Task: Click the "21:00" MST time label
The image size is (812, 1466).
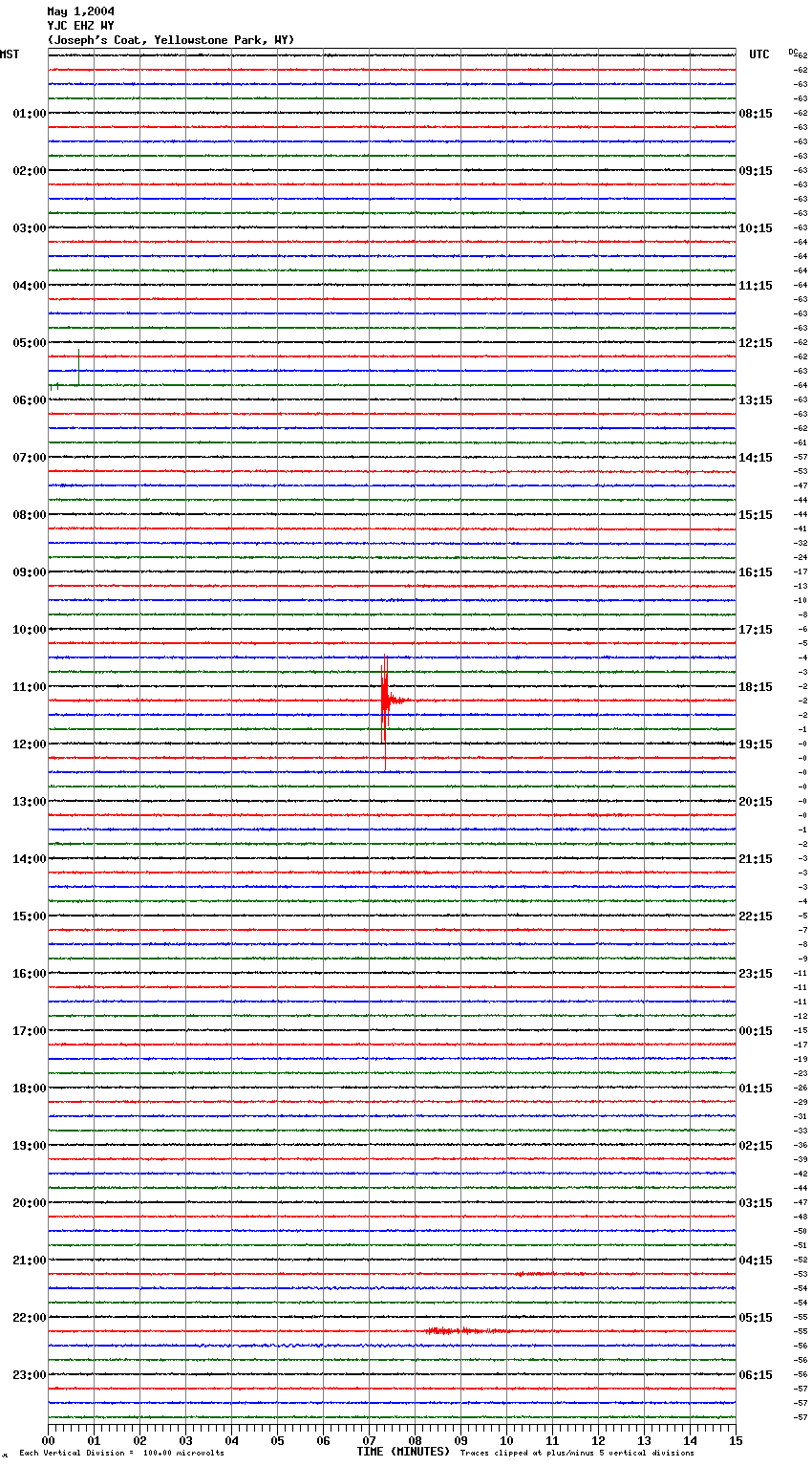Action: pyautogui.click(x=30, y=1261)
